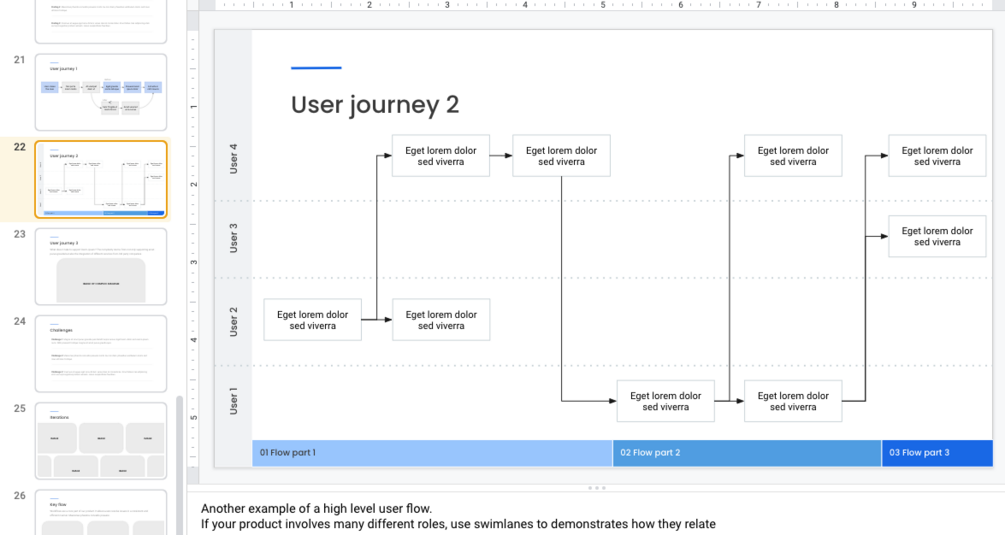Select the second text box in User 4 lane
This screenshot has width=1005, height=535.
561,156
